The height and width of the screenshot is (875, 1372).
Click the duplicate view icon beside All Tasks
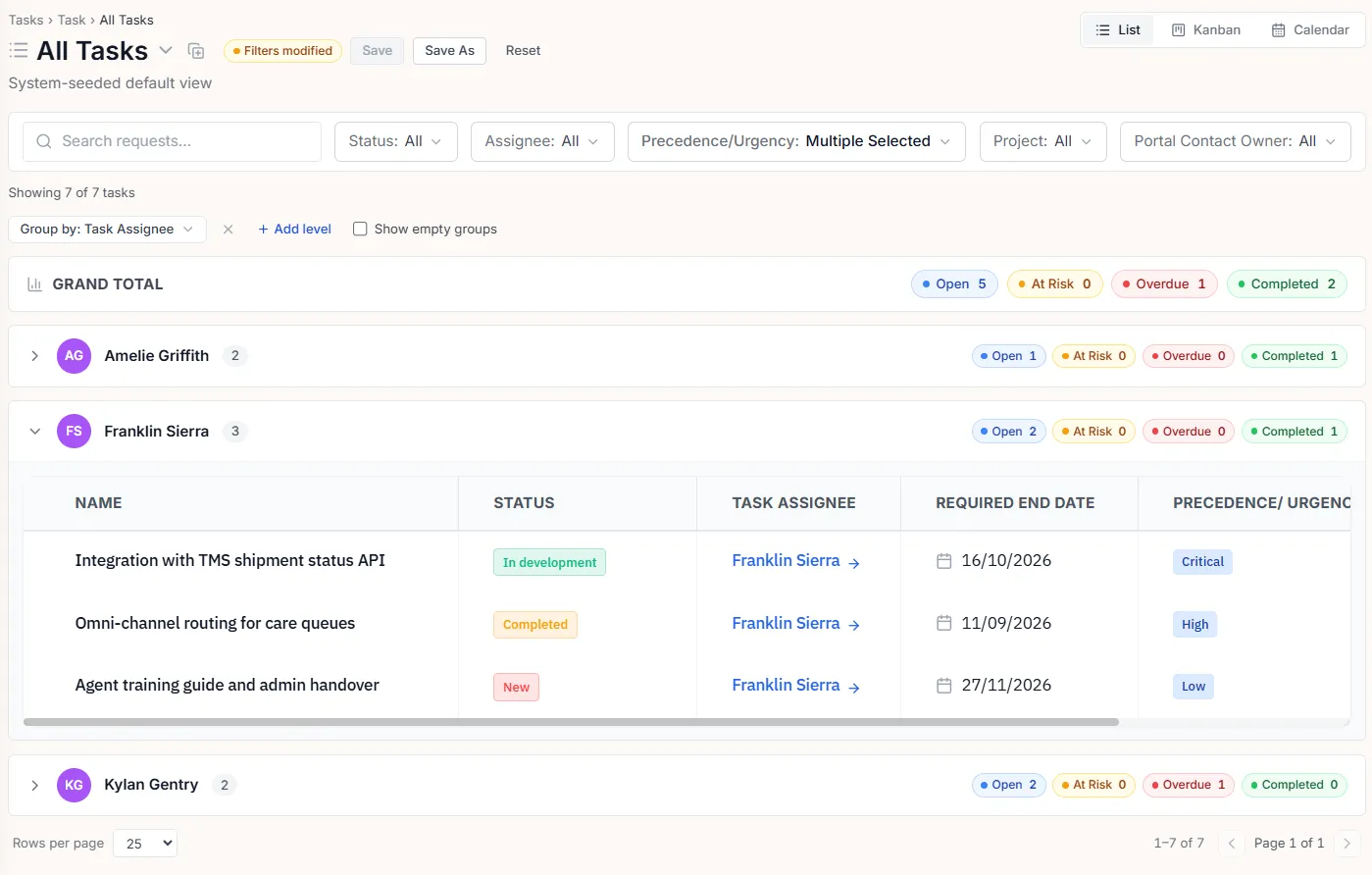click(x=196, y=51)
